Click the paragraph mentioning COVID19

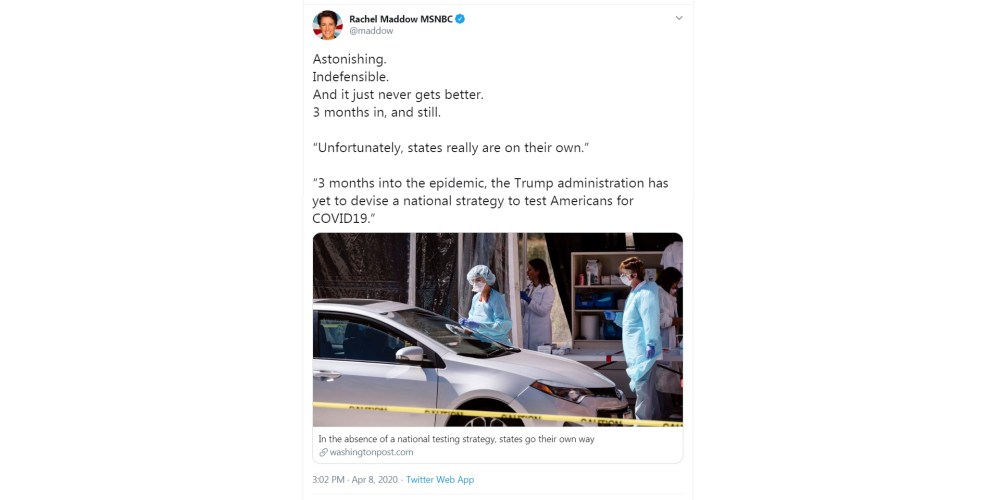click(490, 201)
